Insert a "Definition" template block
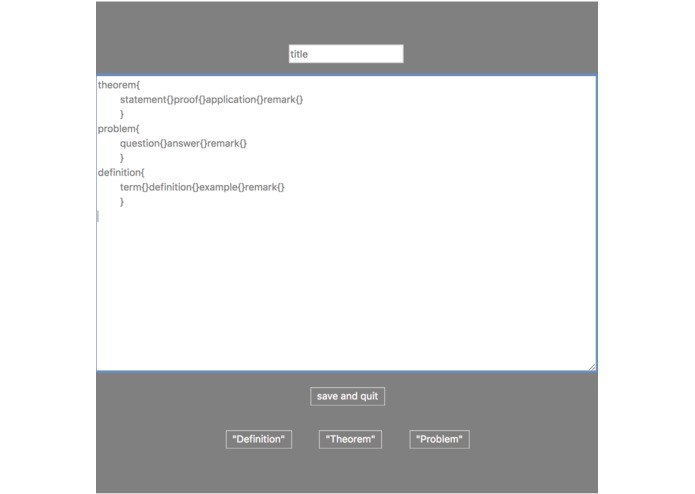Image resolution: width=695 pixels, height=494 pixels. click(x=258, y=439)
